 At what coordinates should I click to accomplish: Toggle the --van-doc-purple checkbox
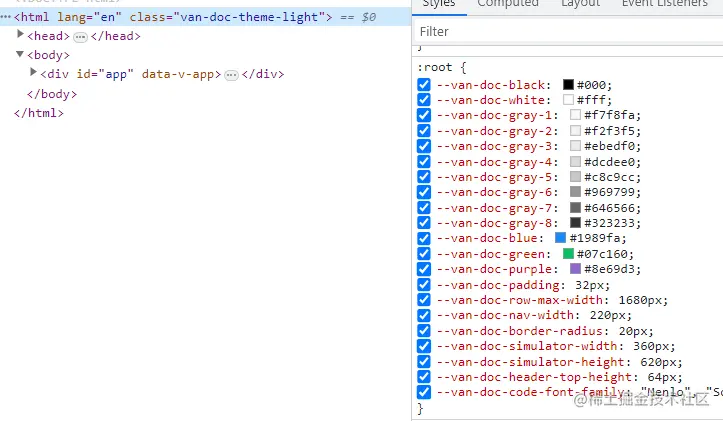[424, 269]
